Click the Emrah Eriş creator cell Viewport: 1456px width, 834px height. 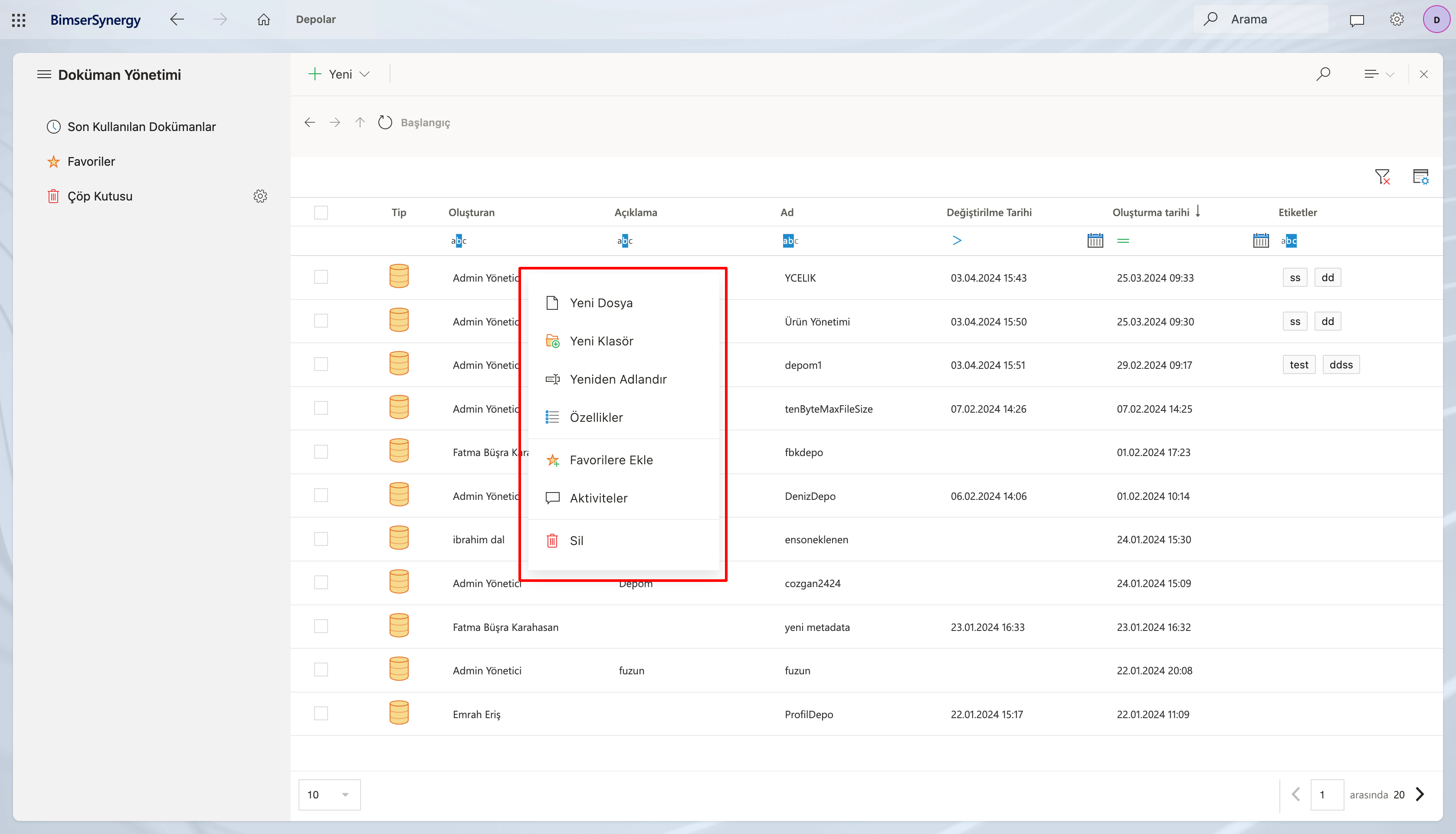click(476, 714)
